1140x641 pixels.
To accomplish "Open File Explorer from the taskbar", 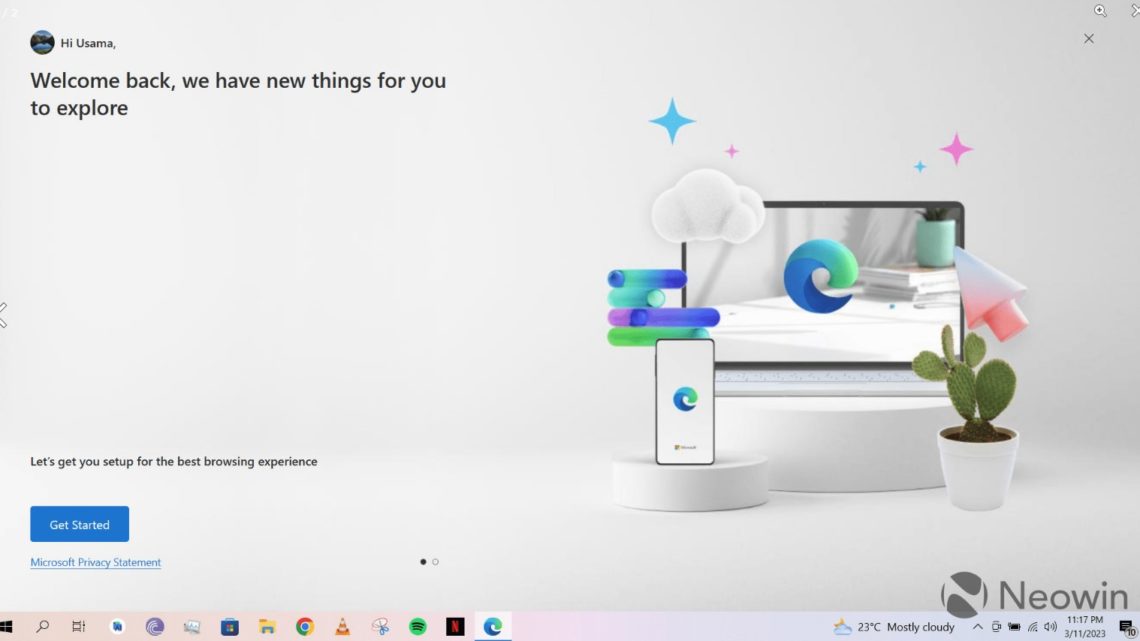I will click(x=266, y=627).
